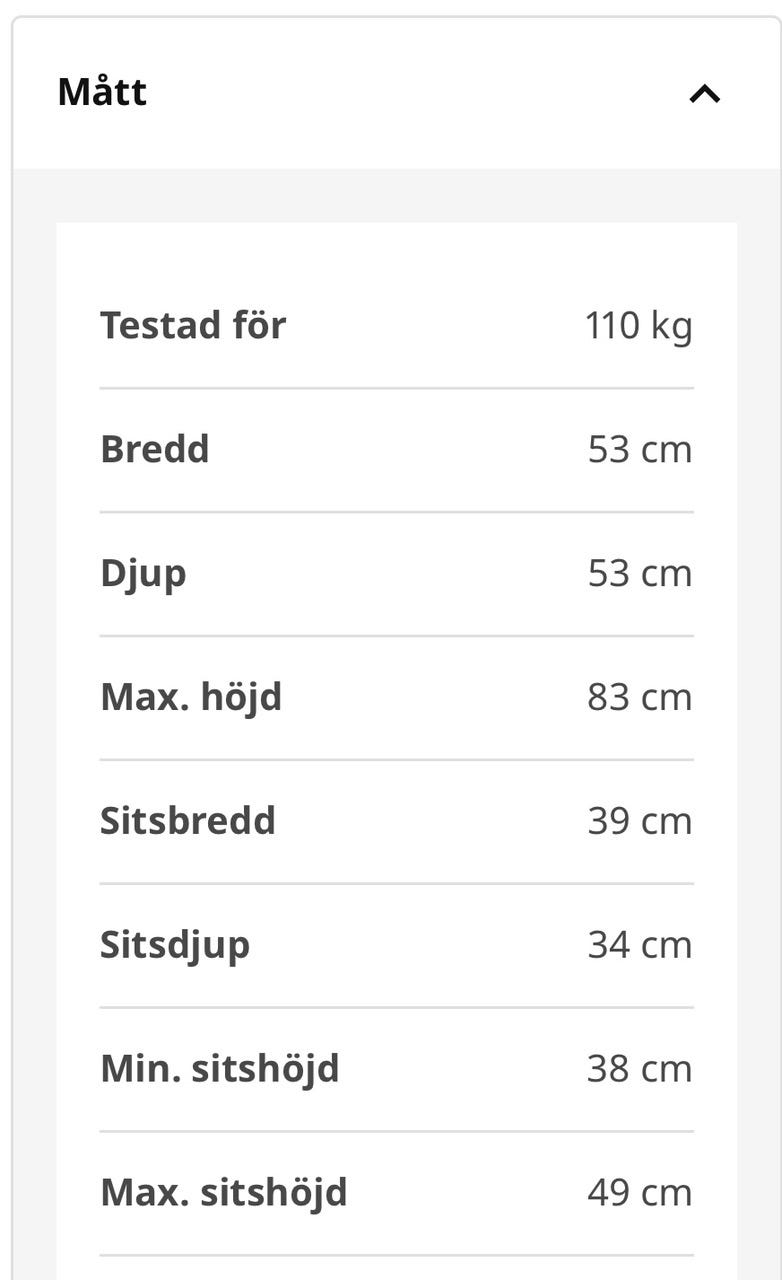Click the 38 cm value
782x1280 pixels.
tap(640, 1069)
